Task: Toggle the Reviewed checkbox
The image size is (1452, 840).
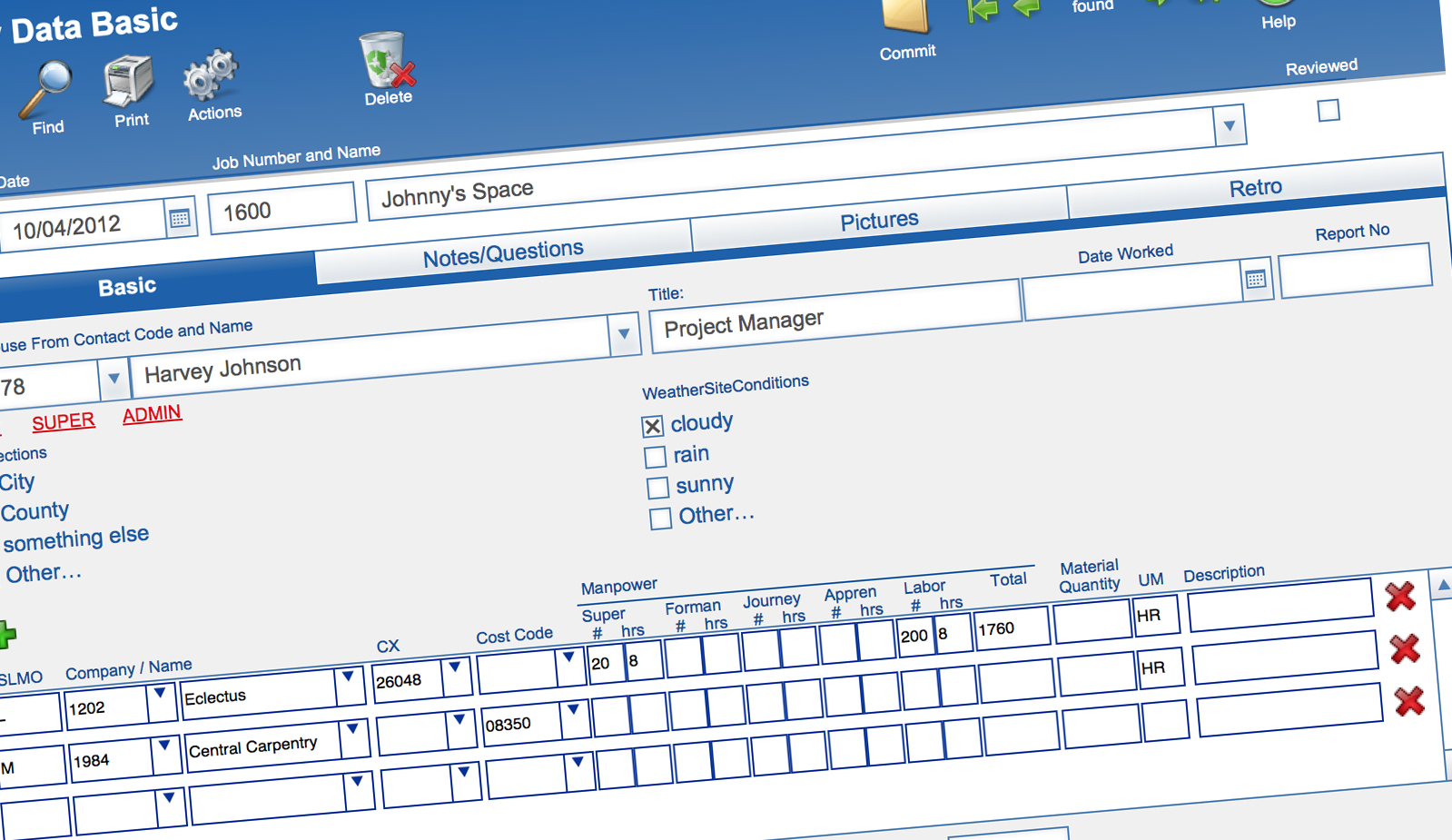Action: [x=1329, y=111]
